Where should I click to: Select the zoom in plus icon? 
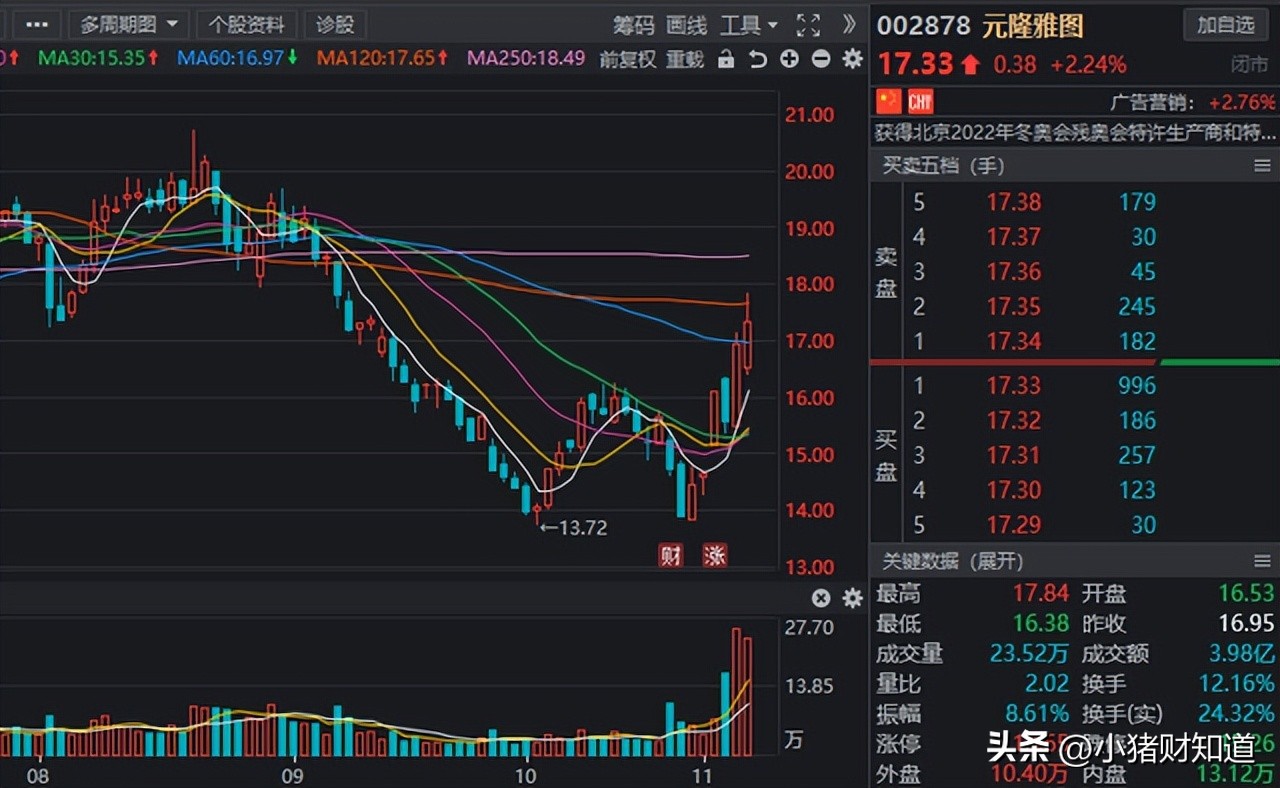click(791, 60)
